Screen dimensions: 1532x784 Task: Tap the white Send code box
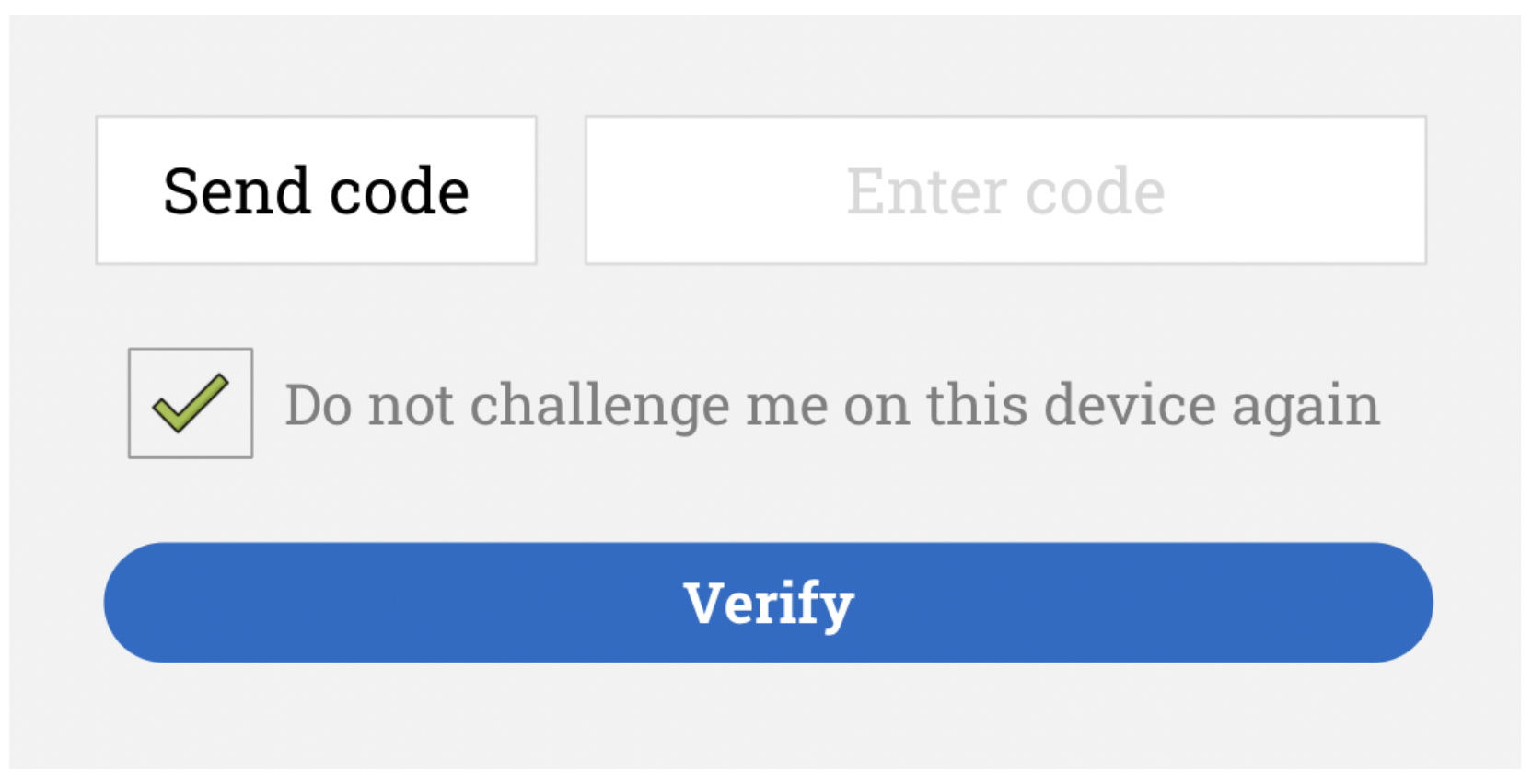316,190
